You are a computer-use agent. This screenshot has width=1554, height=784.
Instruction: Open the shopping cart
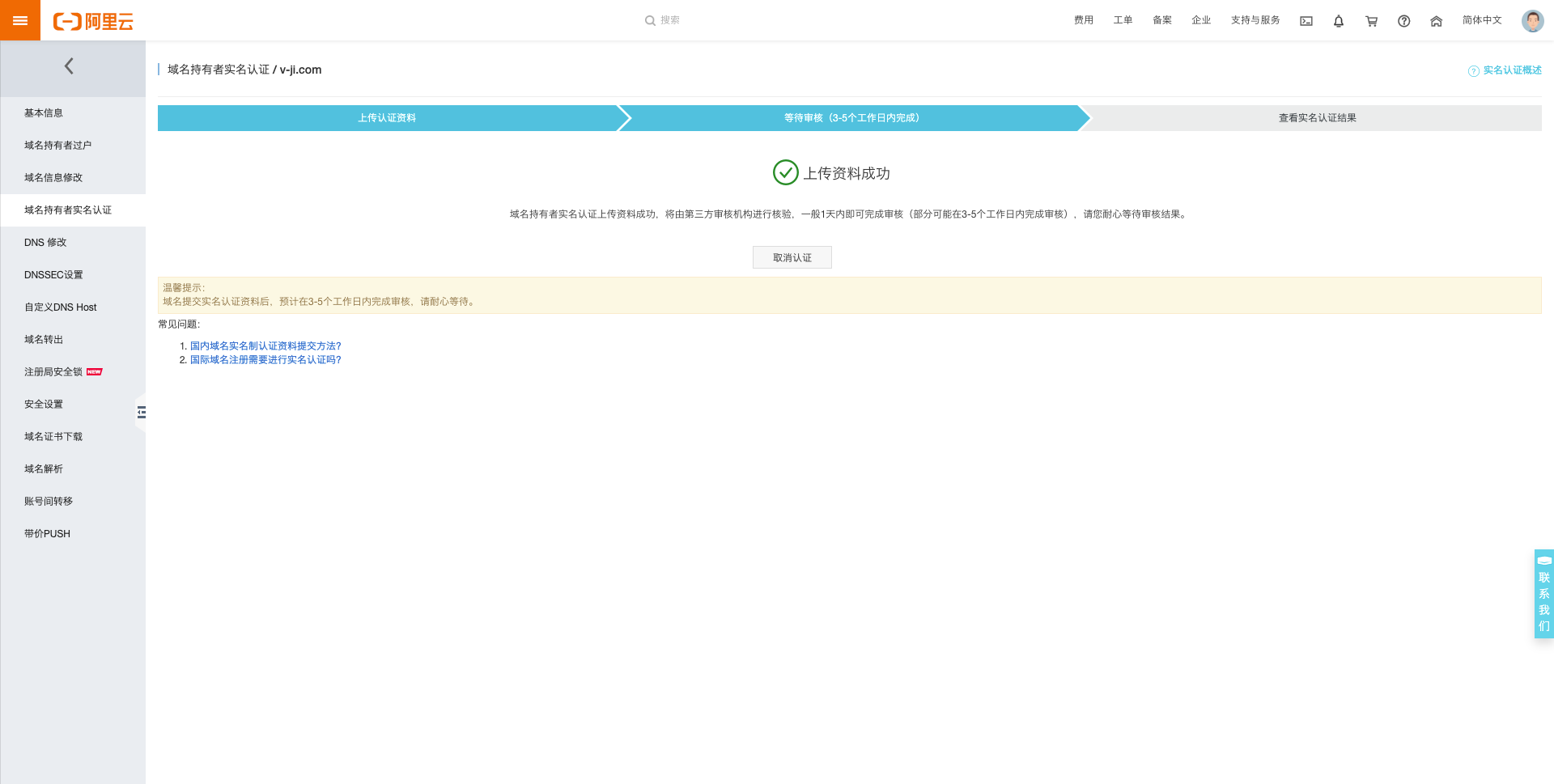tap(1371, 21)
